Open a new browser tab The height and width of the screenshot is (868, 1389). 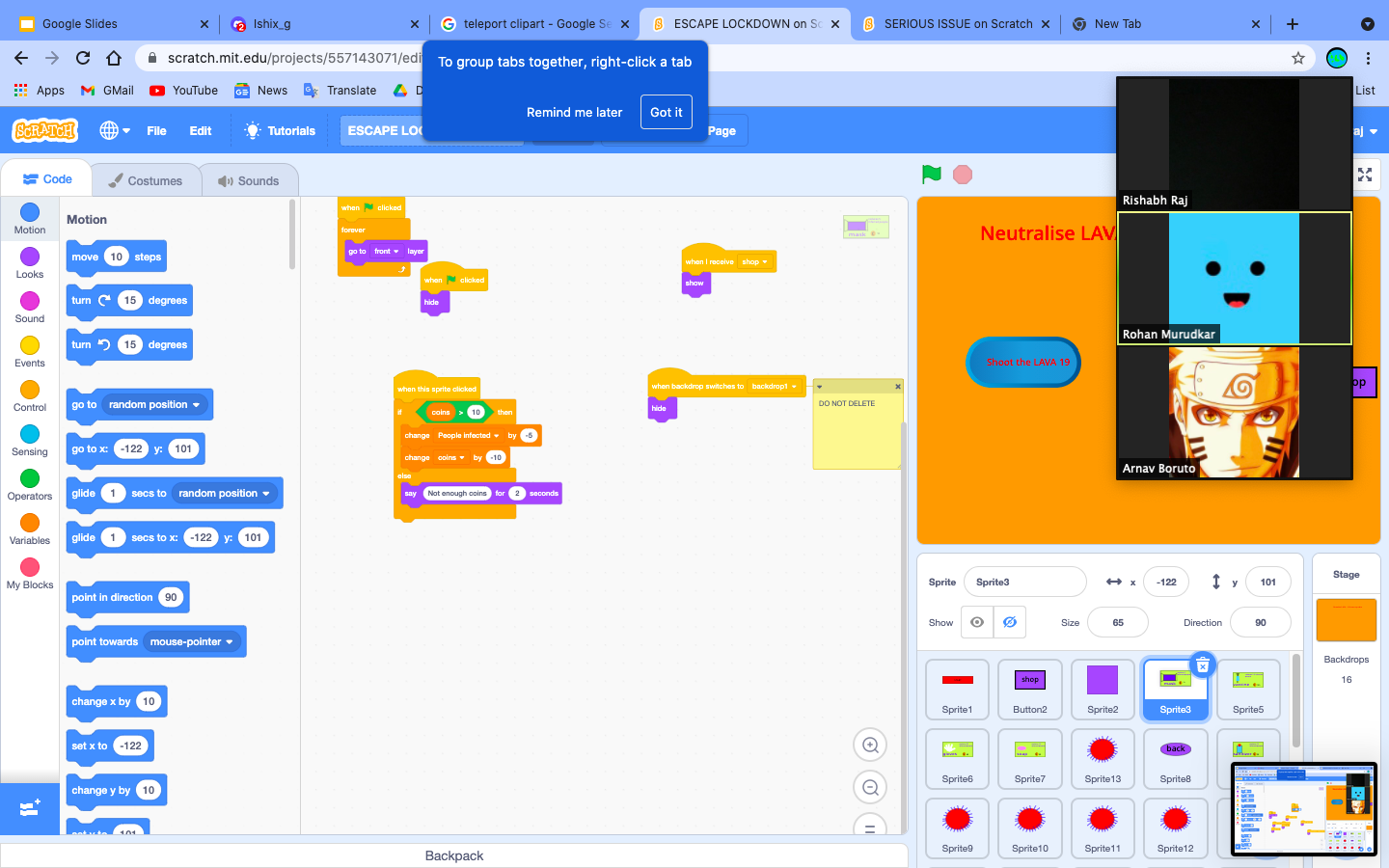(1293, 24)
